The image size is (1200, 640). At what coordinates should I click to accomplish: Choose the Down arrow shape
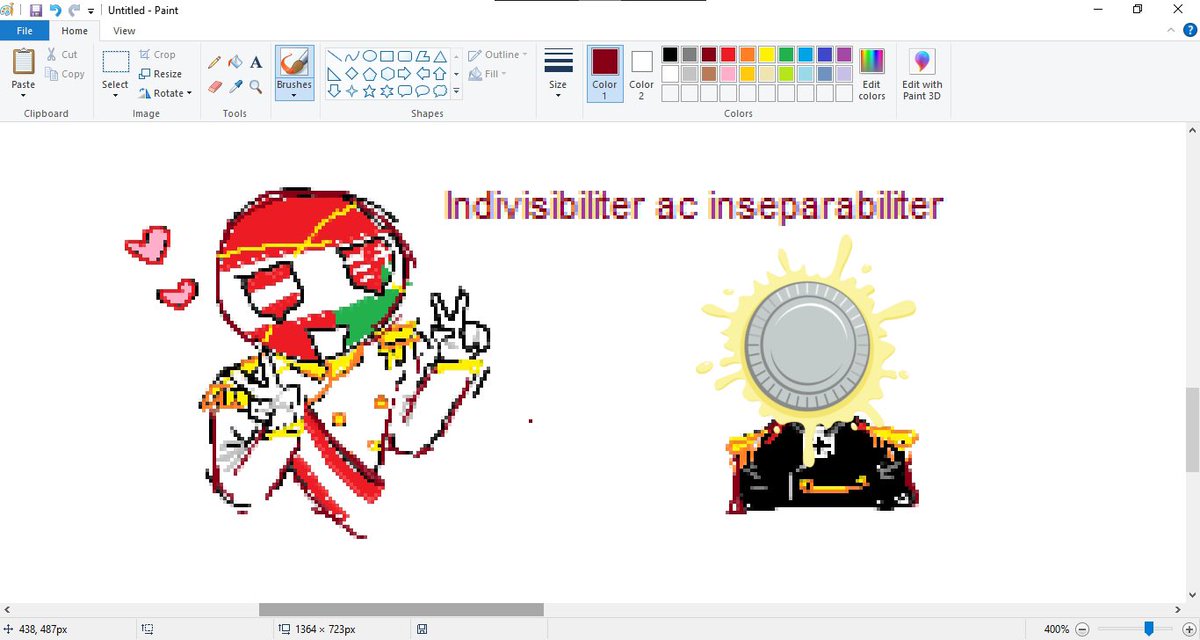(x=335, y=91)
